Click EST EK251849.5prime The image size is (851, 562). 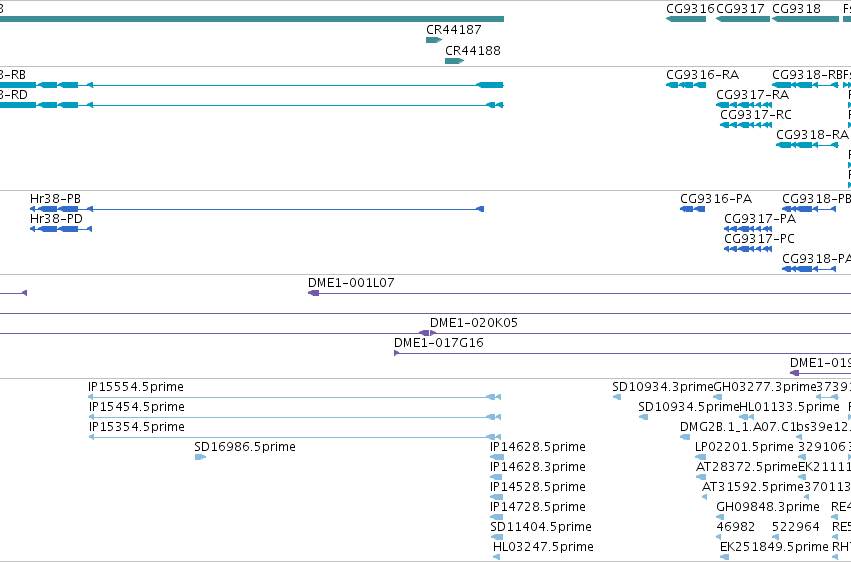(724, 557)
